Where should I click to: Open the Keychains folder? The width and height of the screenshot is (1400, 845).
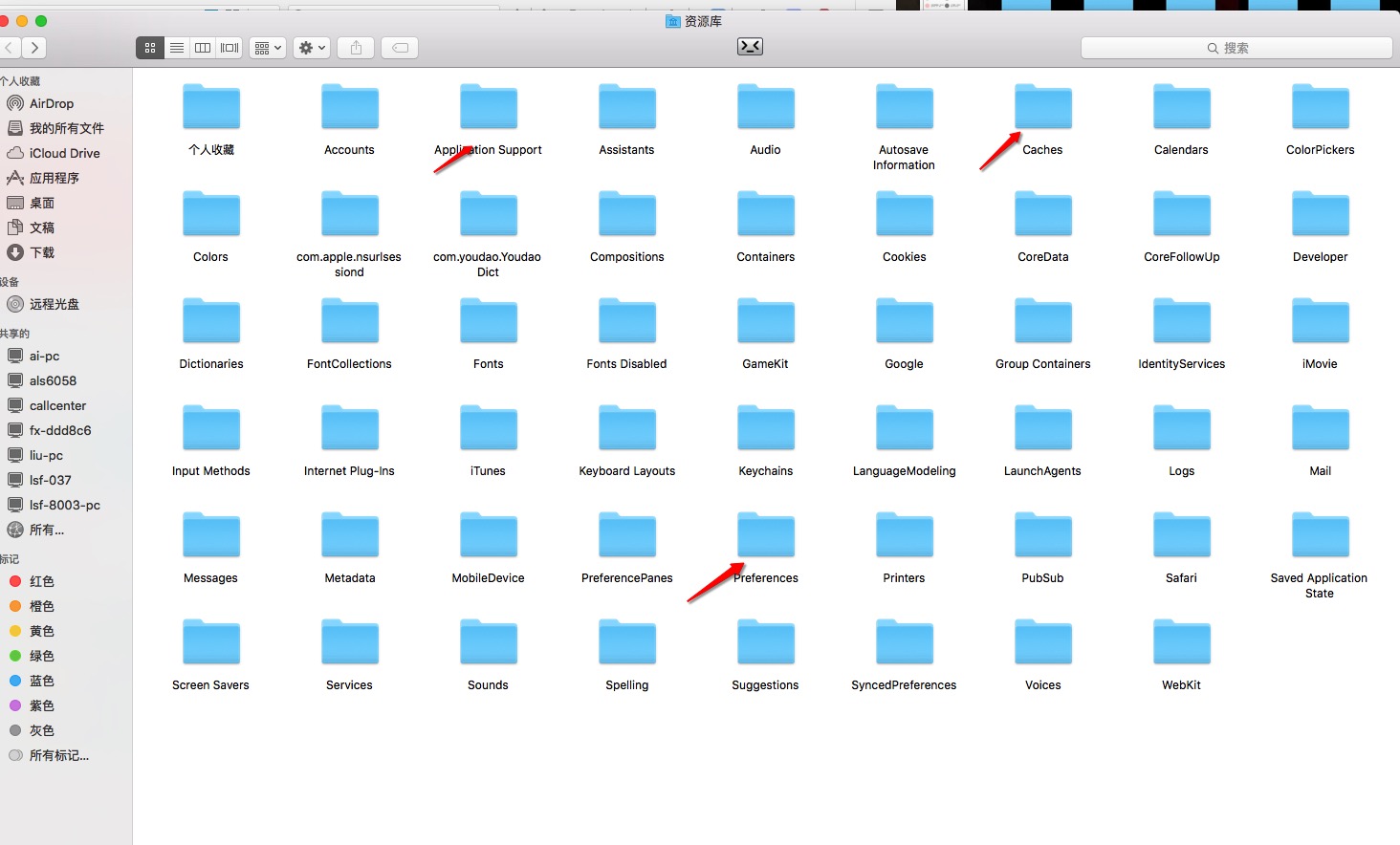point(765,428)
